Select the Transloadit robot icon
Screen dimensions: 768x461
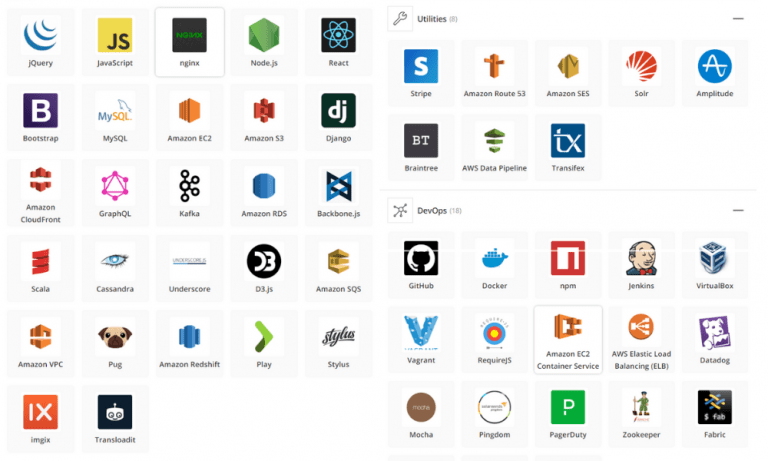(115, 412)
